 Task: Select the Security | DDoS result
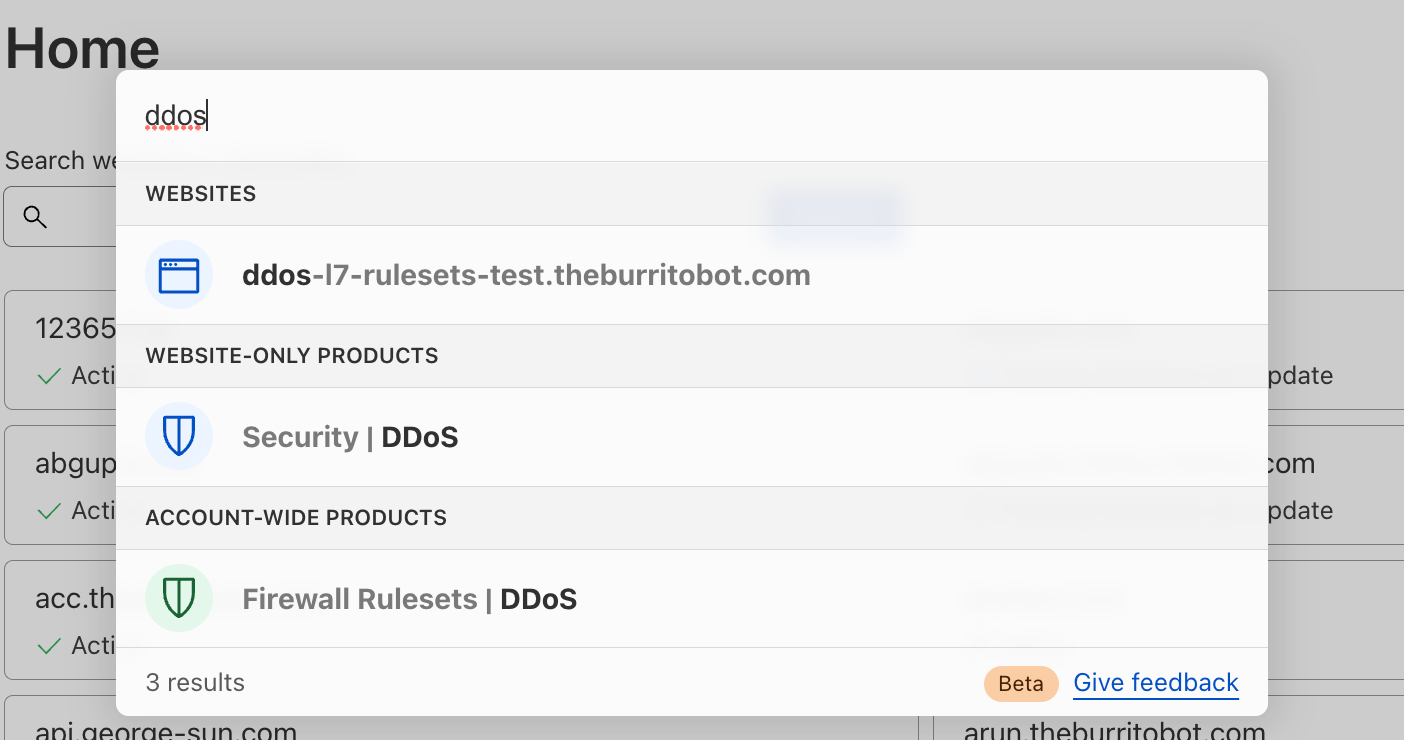click(692, 437)
